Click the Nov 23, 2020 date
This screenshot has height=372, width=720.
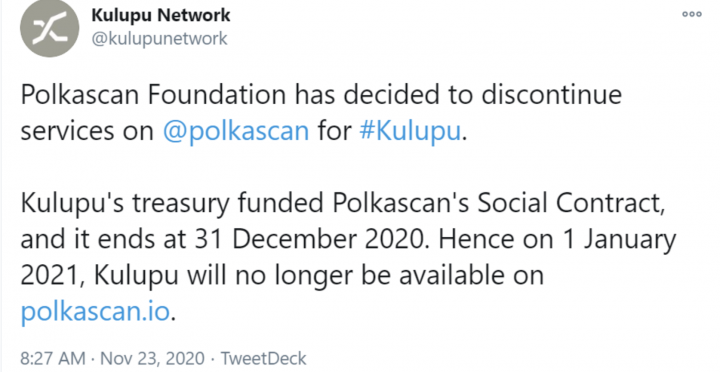pyautogui.click(x=152, y=358)
